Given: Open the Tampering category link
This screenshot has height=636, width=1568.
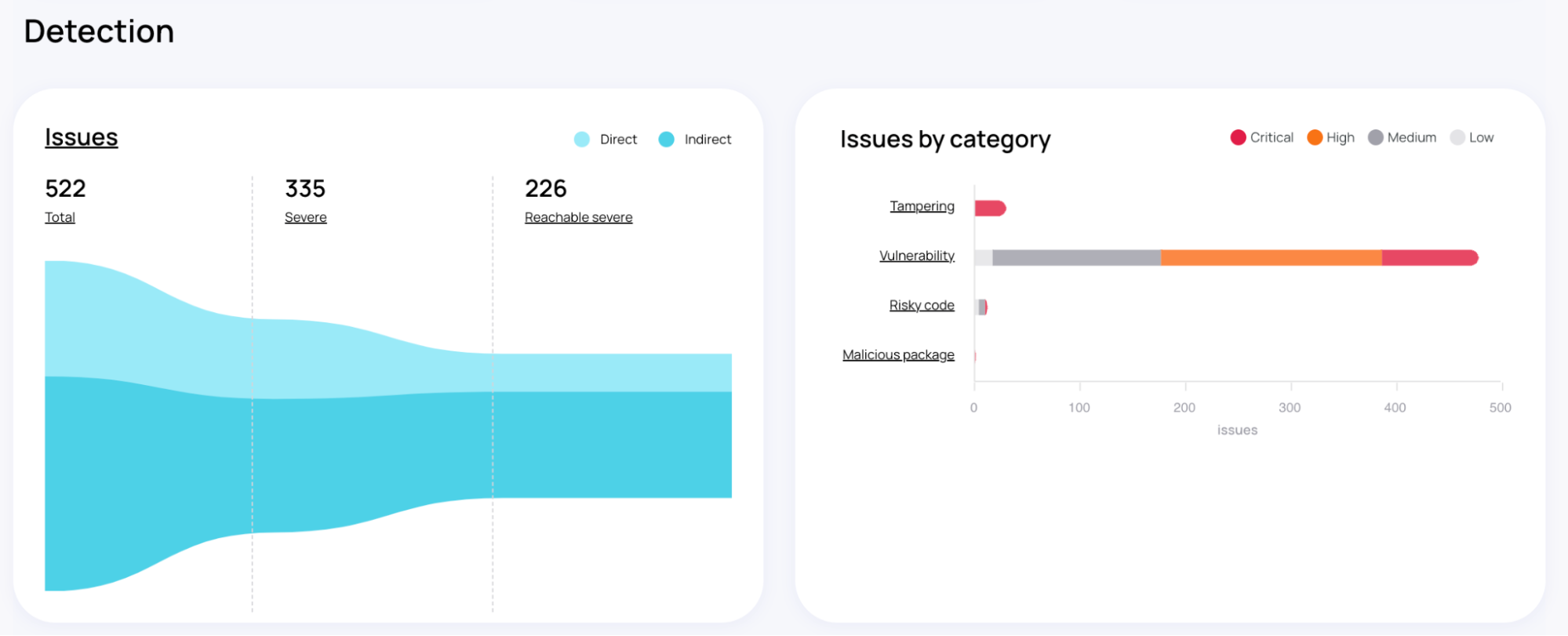Looking at the screenshot, I should (x=922, y=206).
